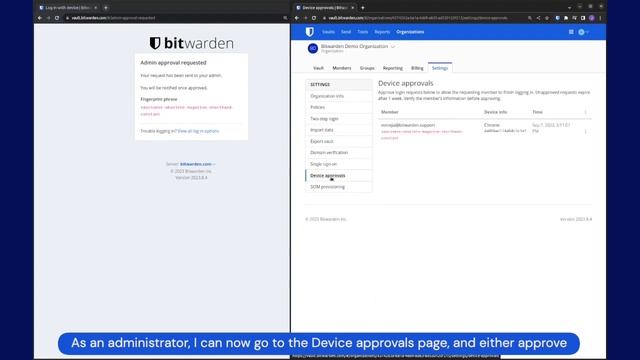Screen dimensions: 640x360
Task: Select Organizations in the blue navbar
Action: 410,32
